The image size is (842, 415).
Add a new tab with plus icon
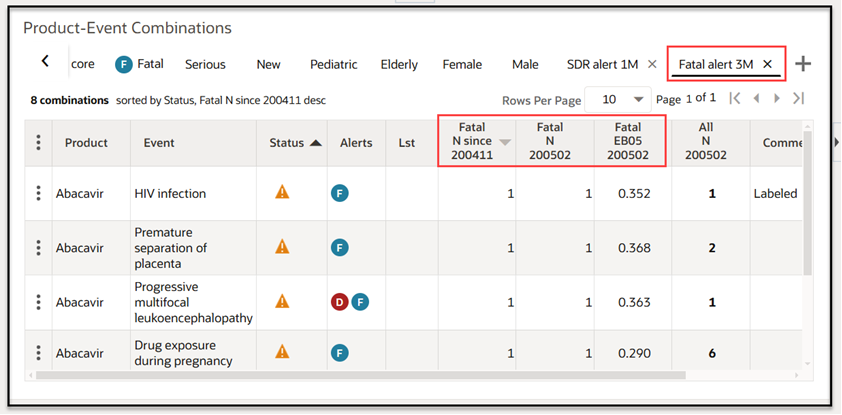(803, 64)
